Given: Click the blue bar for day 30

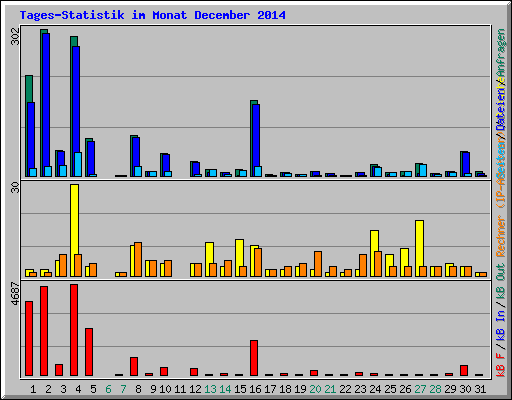Looking at the screenshot, I should click(466, 163).
